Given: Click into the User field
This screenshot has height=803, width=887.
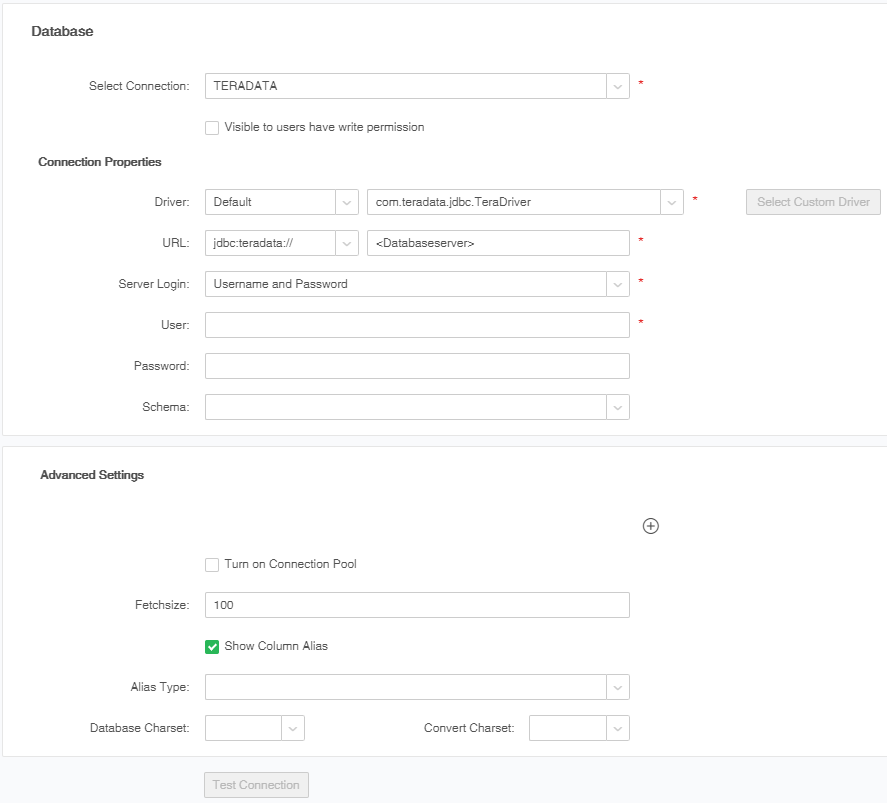Looking at the screenshot, I should [417, 325].
